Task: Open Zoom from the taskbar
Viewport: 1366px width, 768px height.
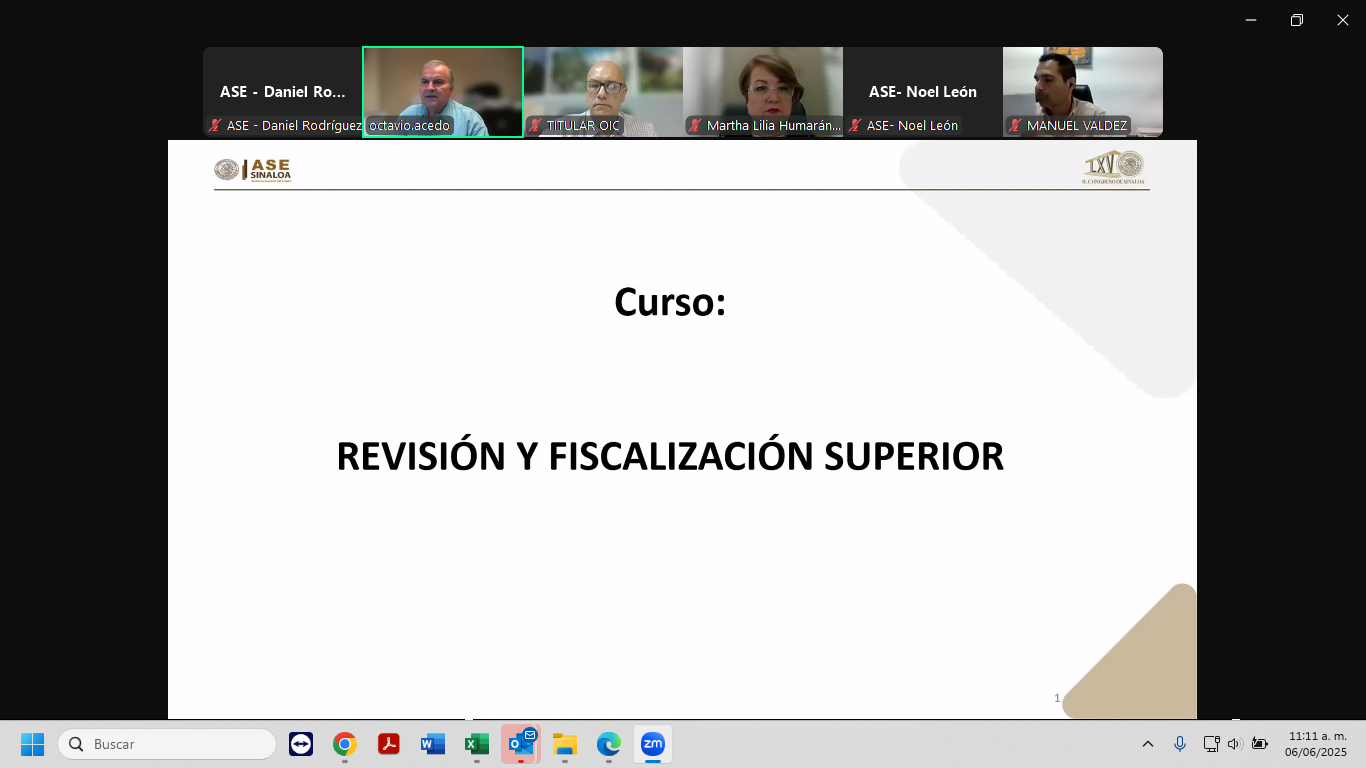Action: tap(652, 744)
